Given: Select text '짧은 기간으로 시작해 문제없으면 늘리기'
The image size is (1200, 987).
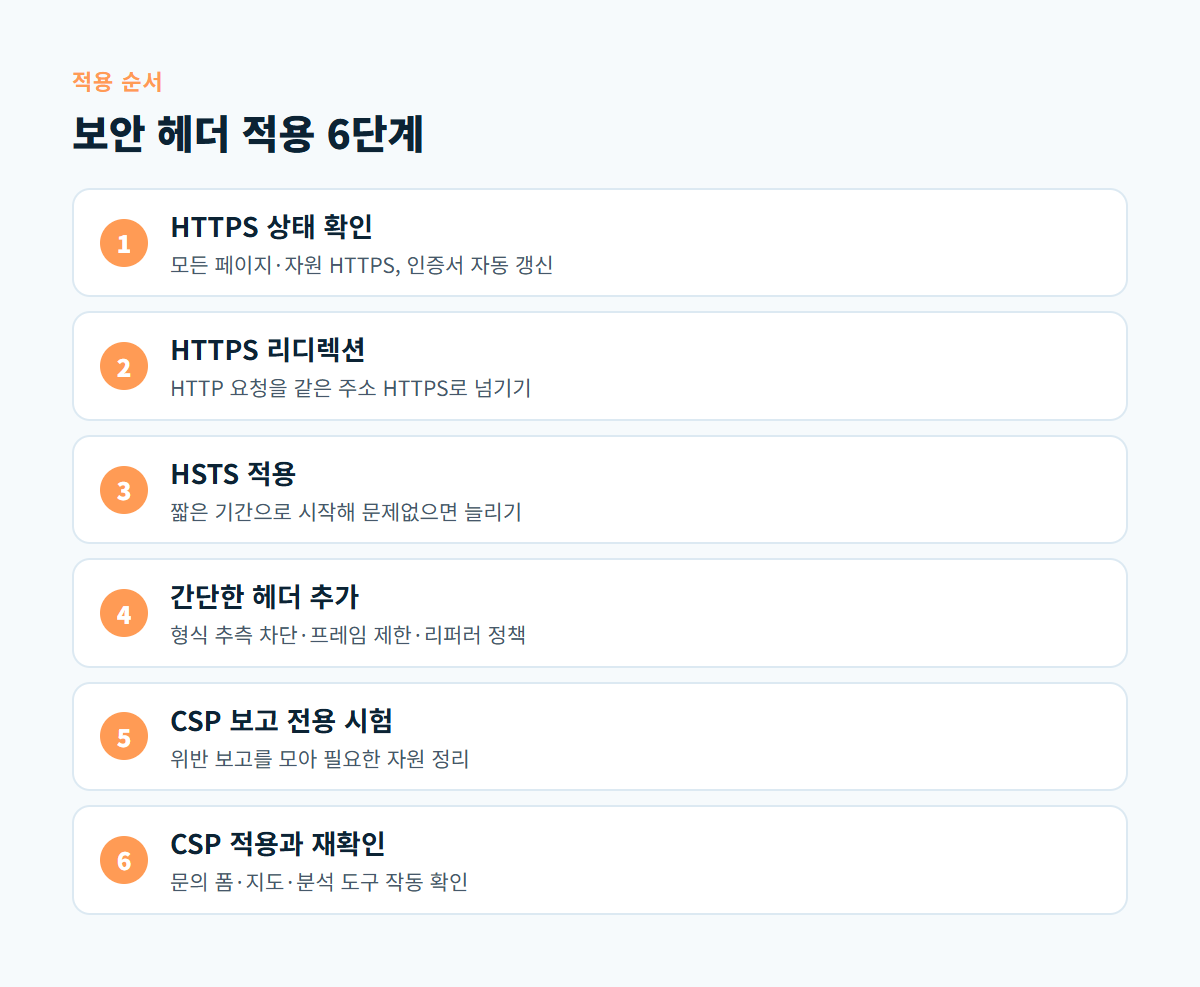Looking at the screenshot, I should [346, 512].
